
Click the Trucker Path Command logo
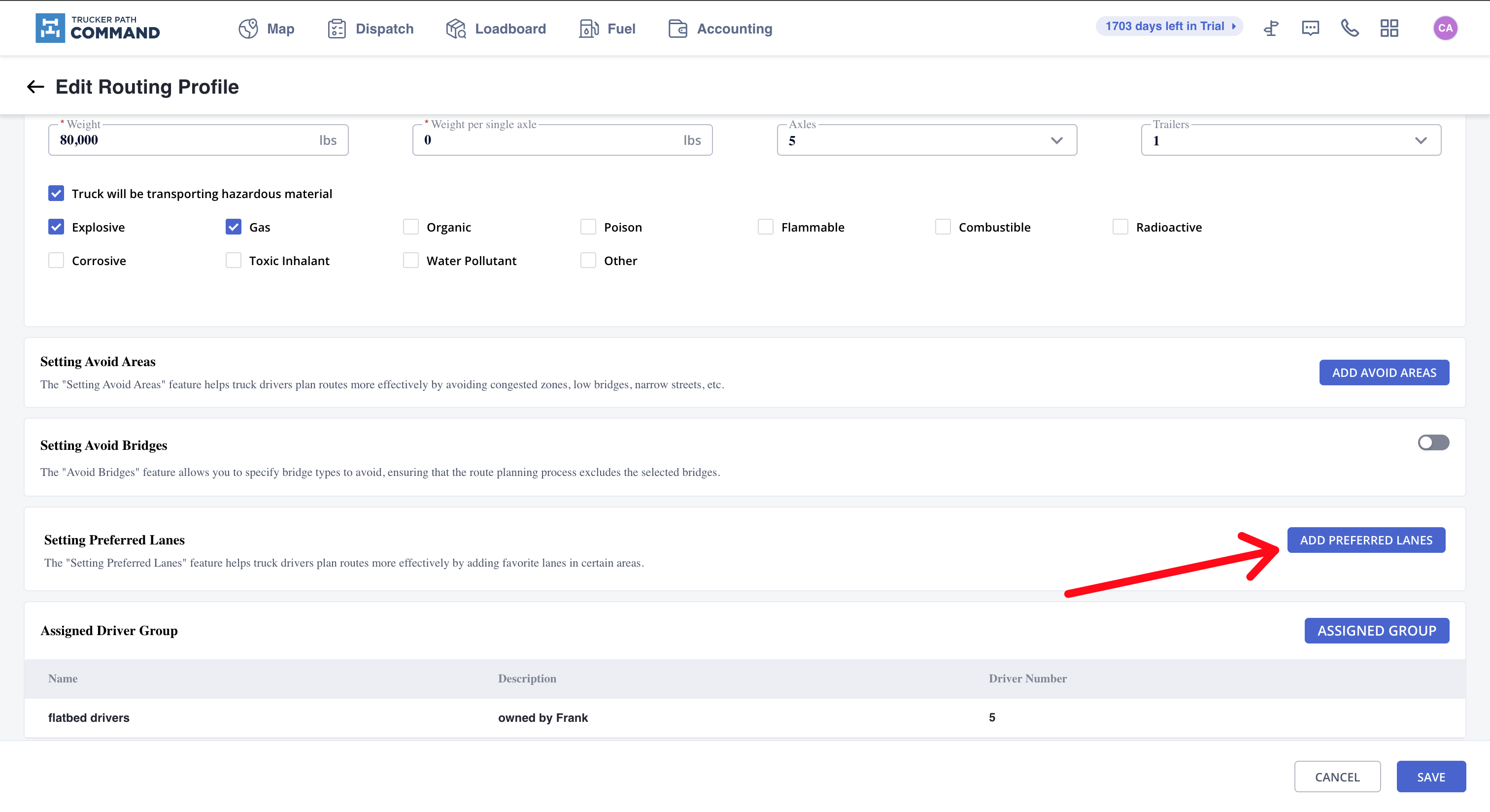[98, 29]
